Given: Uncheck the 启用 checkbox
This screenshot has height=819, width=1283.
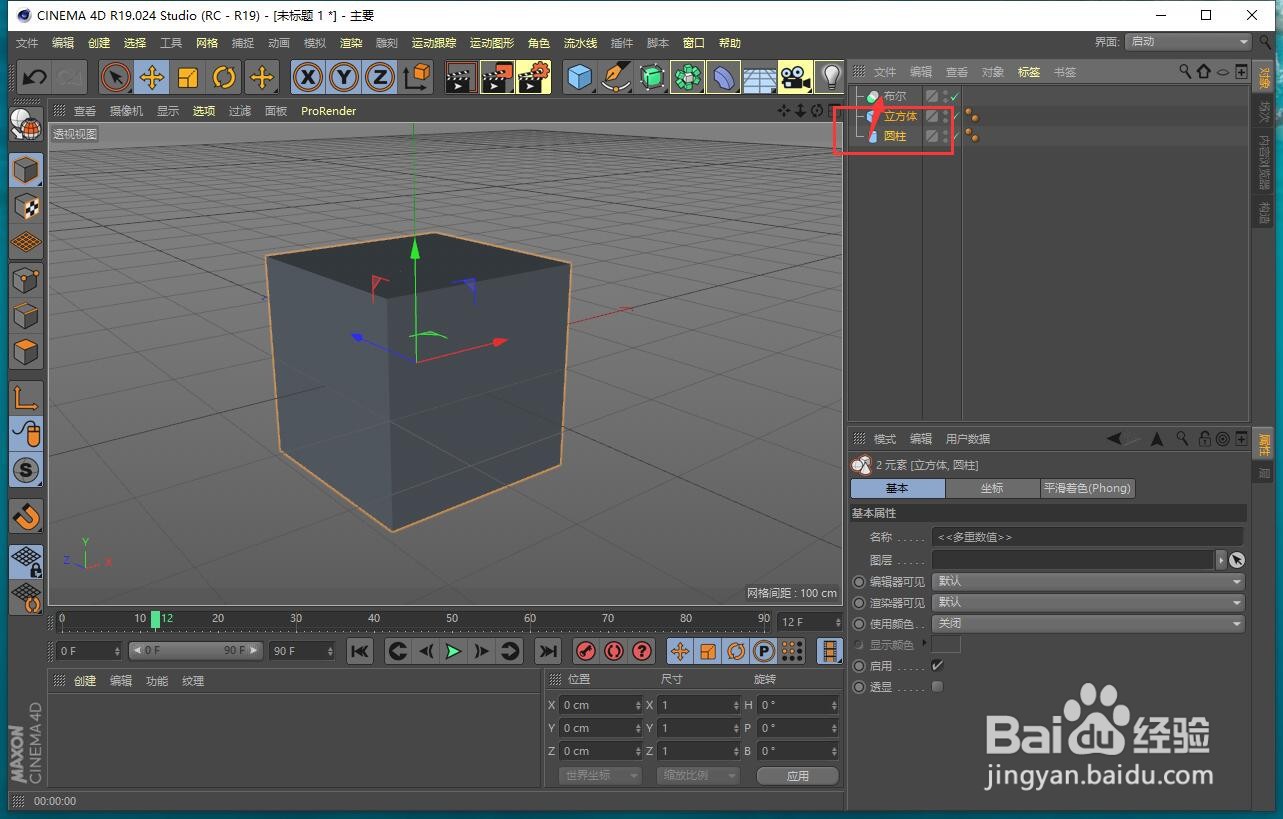Looking at the screenshot, I should pos(937,665).
